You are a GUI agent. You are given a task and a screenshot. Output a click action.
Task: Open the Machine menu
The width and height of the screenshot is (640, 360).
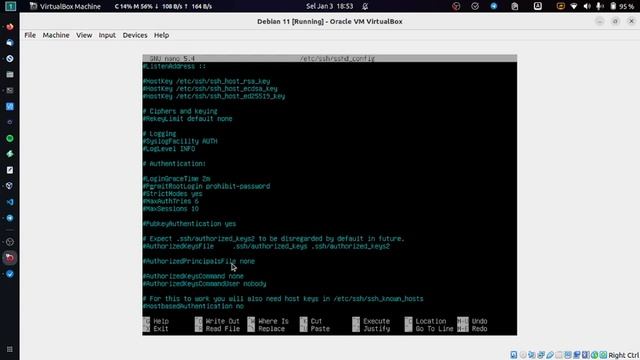(56, 35)
